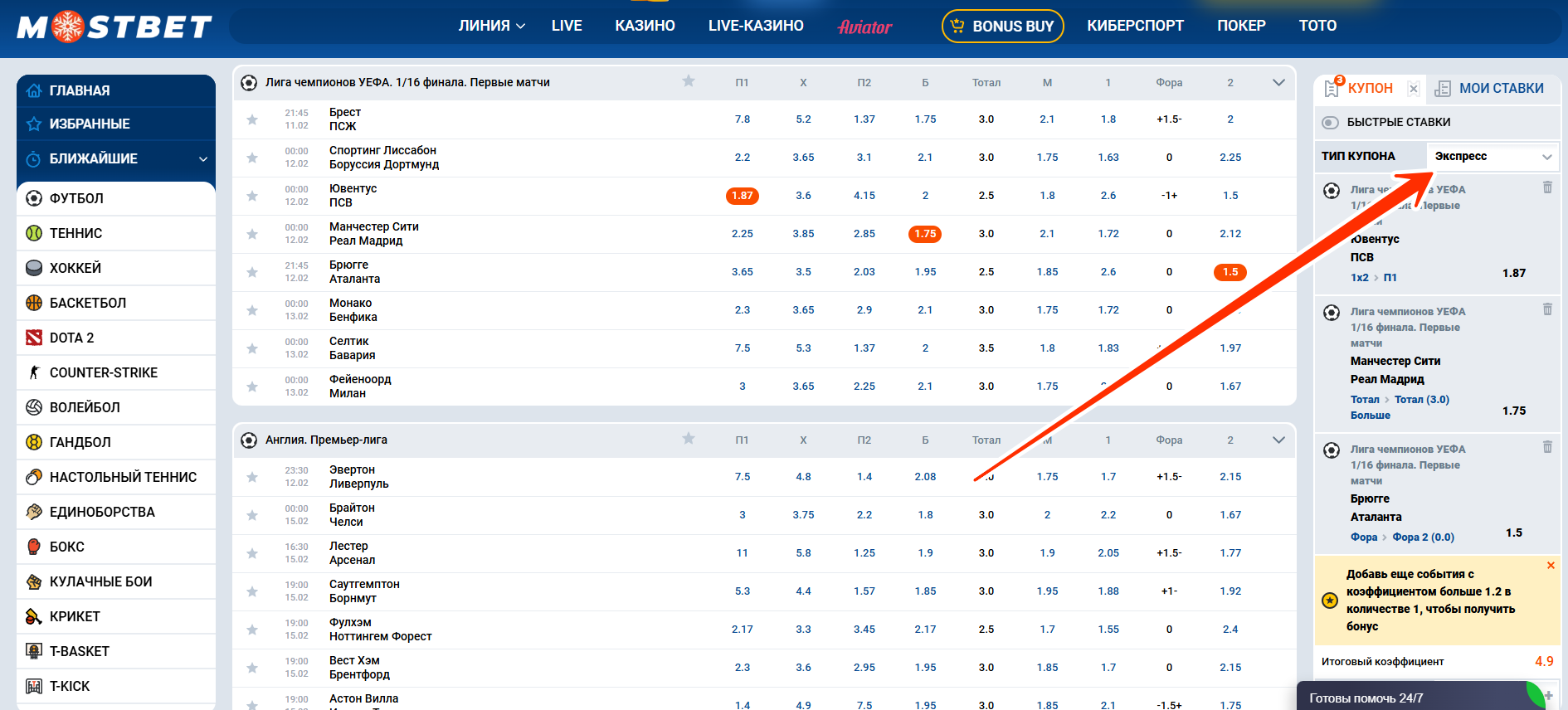Open the Boxing glove icon category
This screenshot has height=710, width=1568.
coord(34,547)
